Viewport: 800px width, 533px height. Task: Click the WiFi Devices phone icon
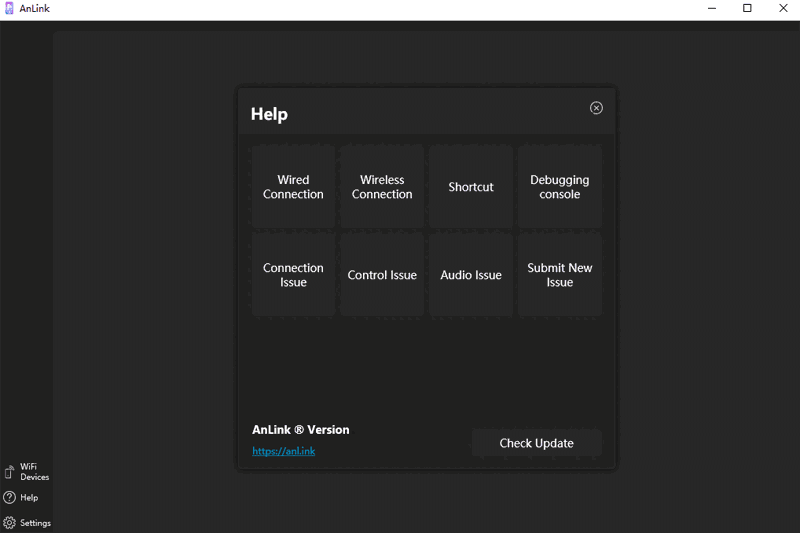(9, 472)
